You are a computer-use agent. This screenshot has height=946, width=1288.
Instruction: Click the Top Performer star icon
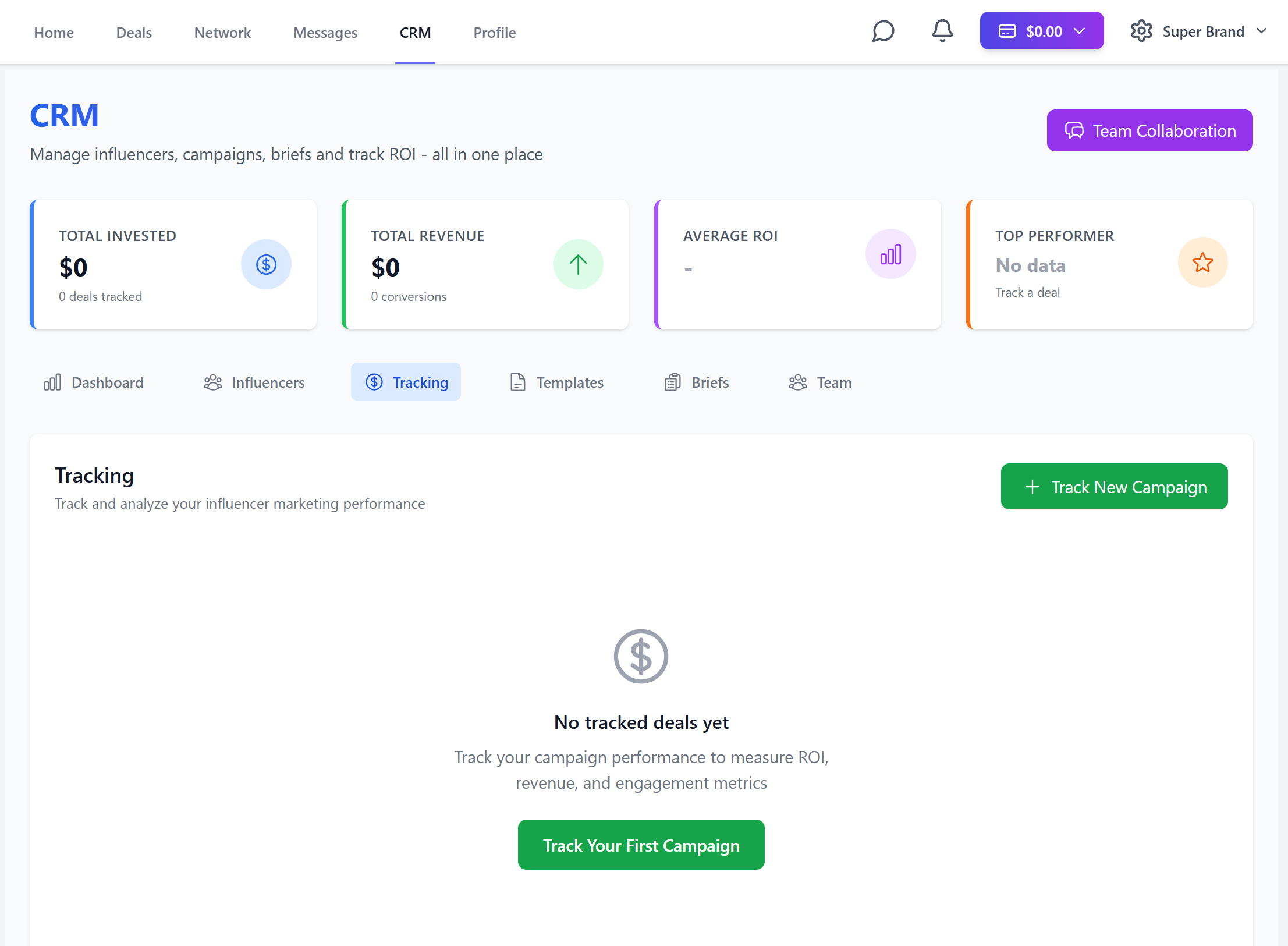coord(1202,263)
